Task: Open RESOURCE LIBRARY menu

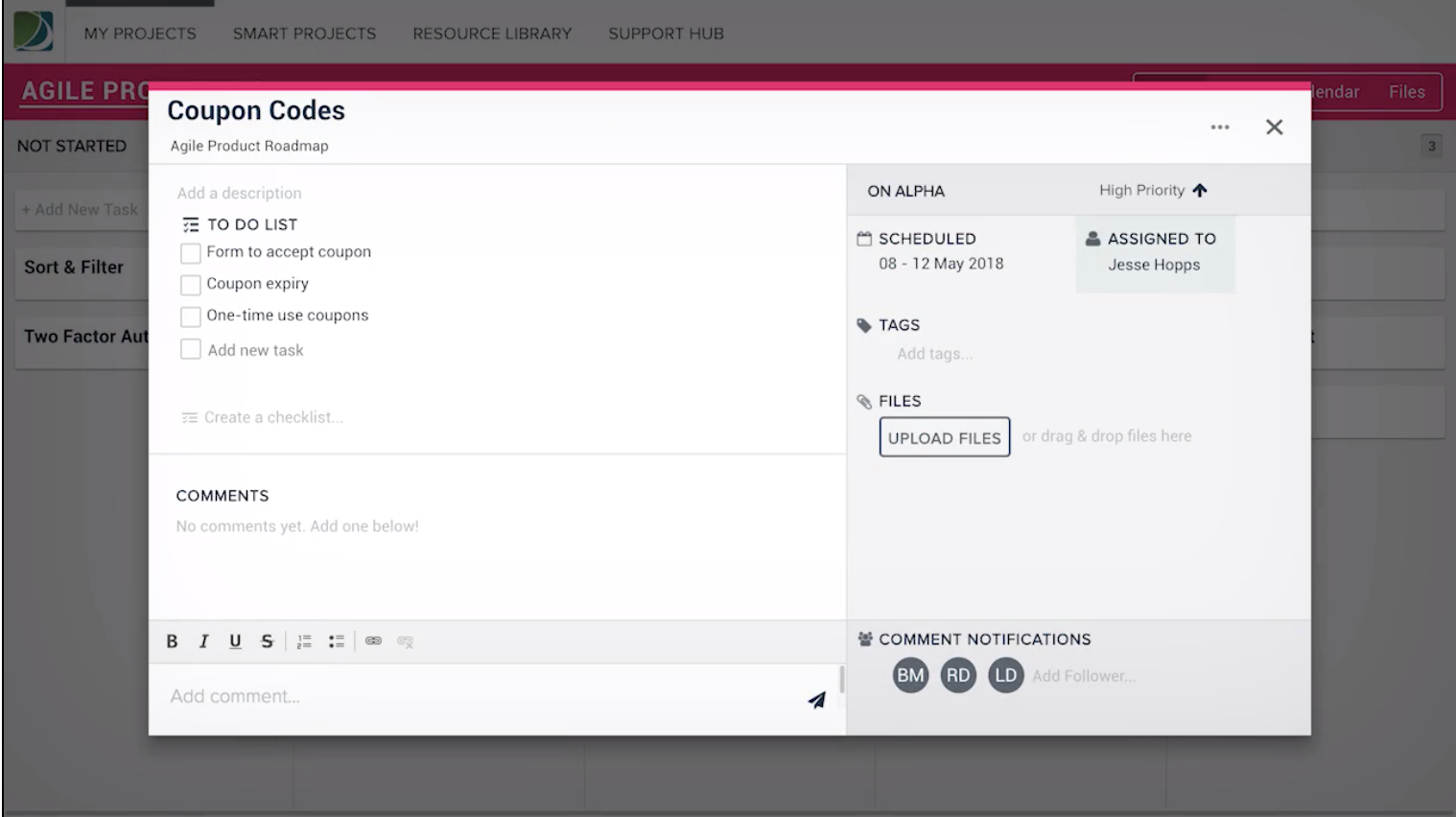Action: click(x=492, y=34)
